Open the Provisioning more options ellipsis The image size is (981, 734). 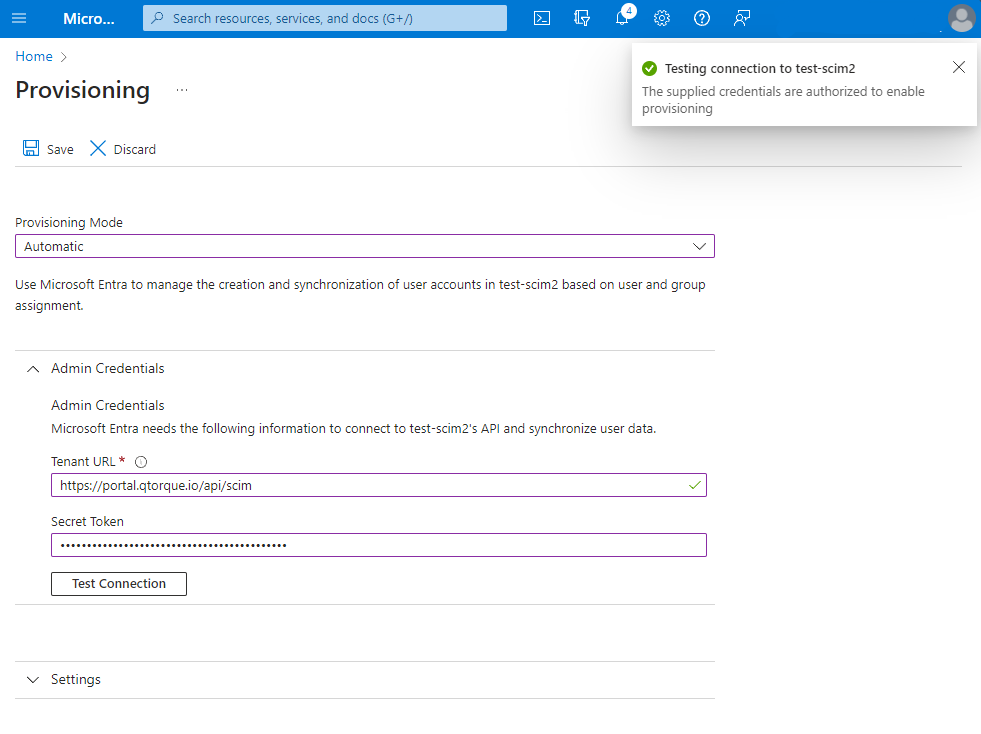coord(181,90)
